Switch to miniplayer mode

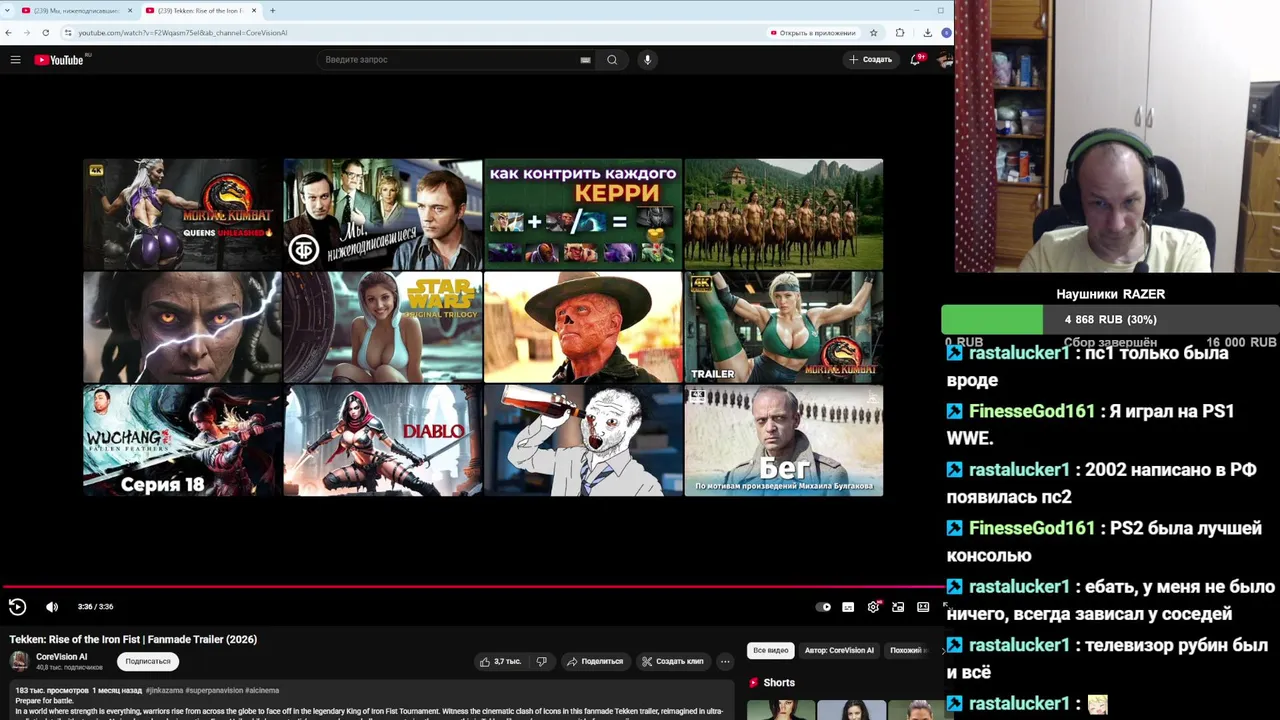898,607
